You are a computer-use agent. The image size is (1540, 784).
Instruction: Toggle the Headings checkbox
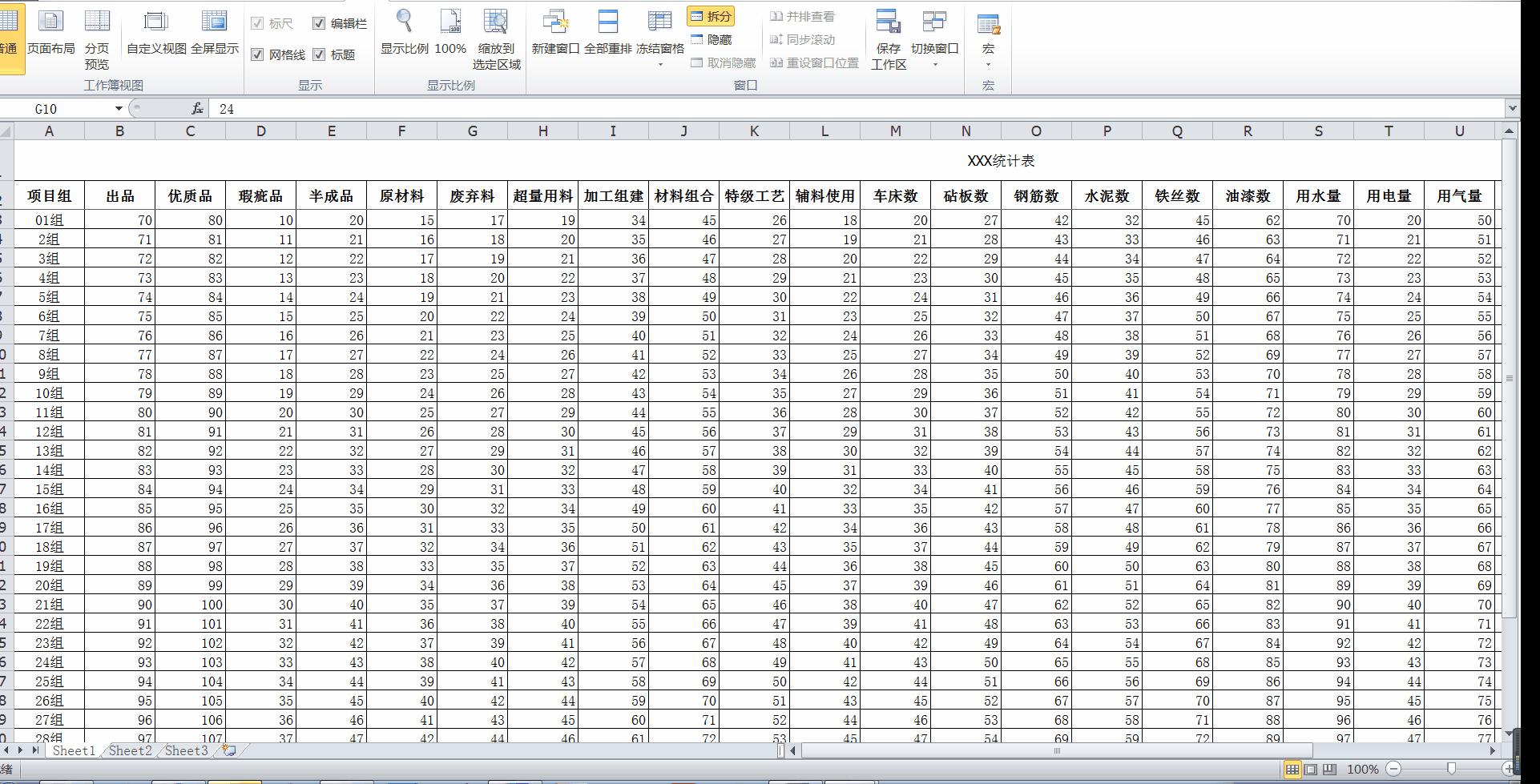tap(319, 54)
